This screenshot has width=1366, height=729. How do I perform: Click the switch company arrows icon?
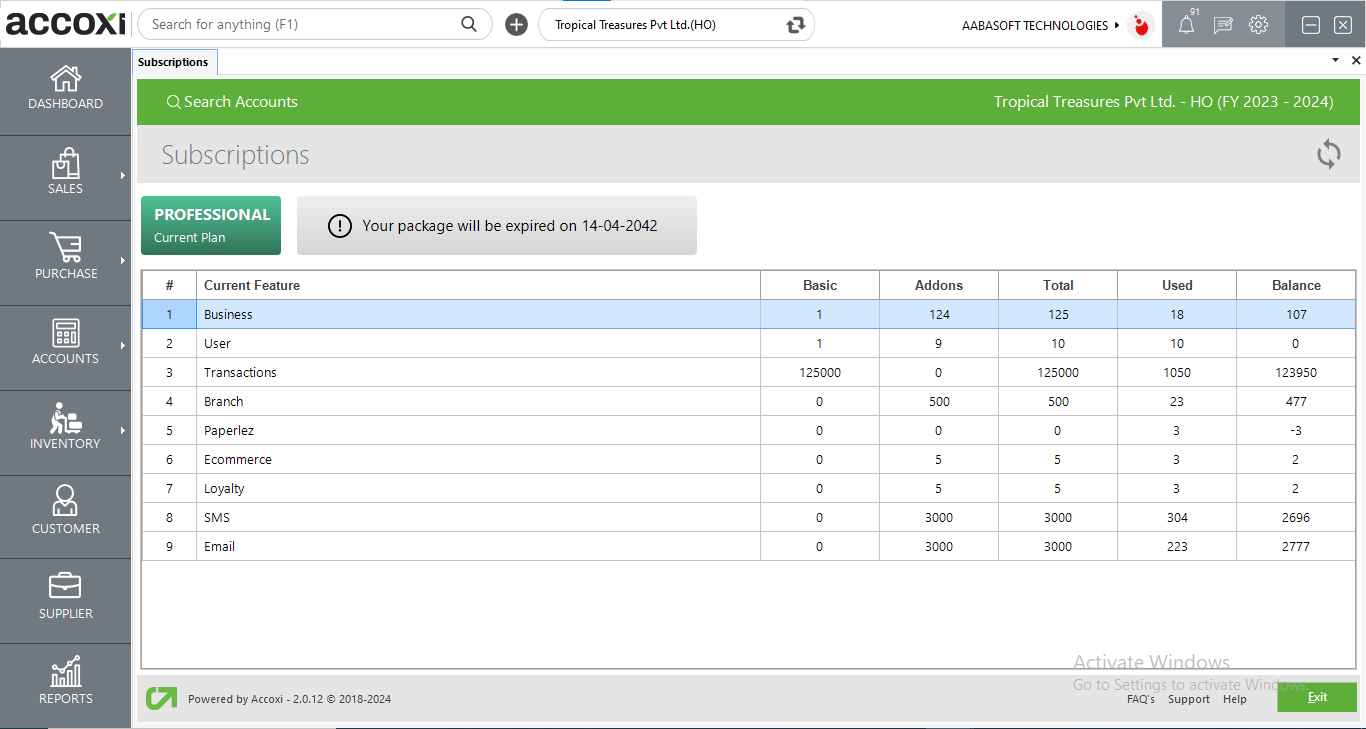796,25
